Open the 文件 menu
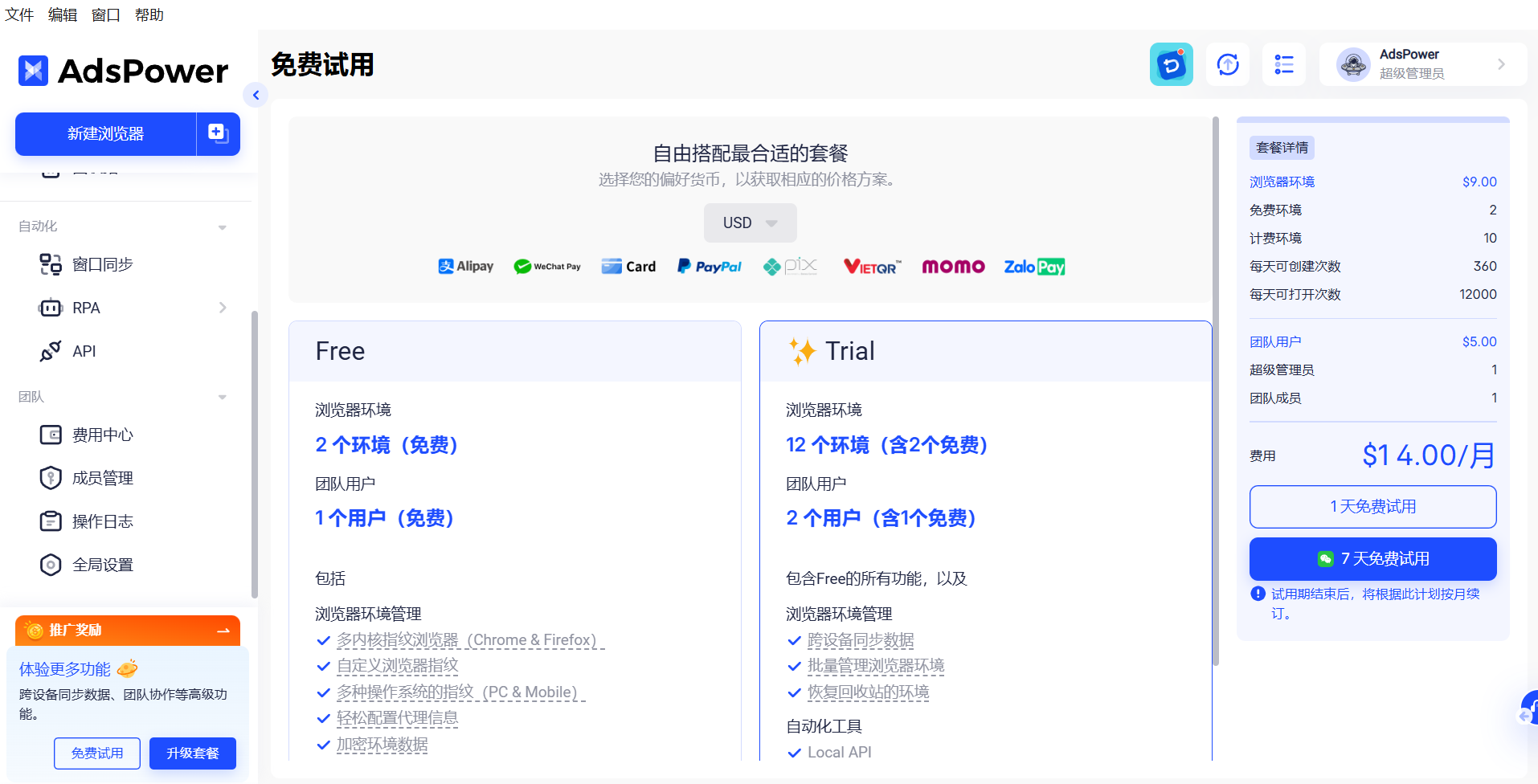The image size is (1538, 784). (x=18, y=14)
